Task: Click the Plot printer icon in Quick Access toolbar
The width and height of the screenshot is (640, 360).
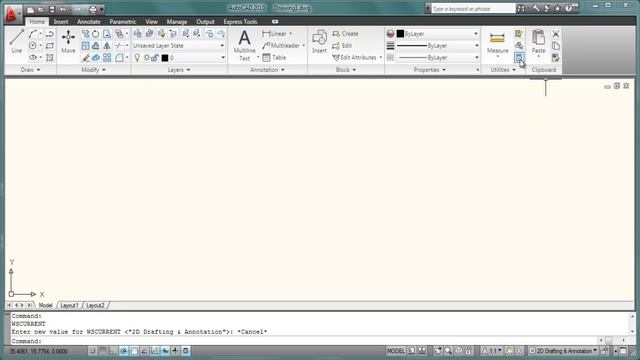Action: coord(93,9)
